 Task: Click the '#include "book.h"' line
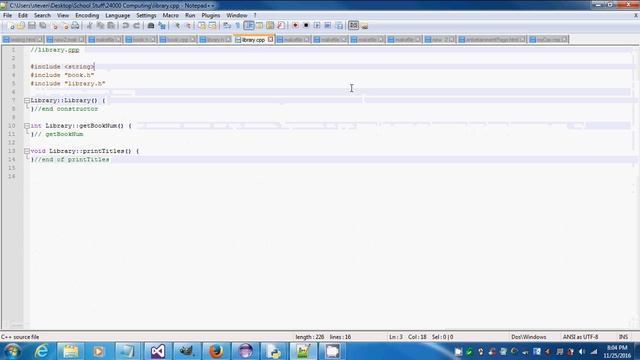click(x=62, y=75)
